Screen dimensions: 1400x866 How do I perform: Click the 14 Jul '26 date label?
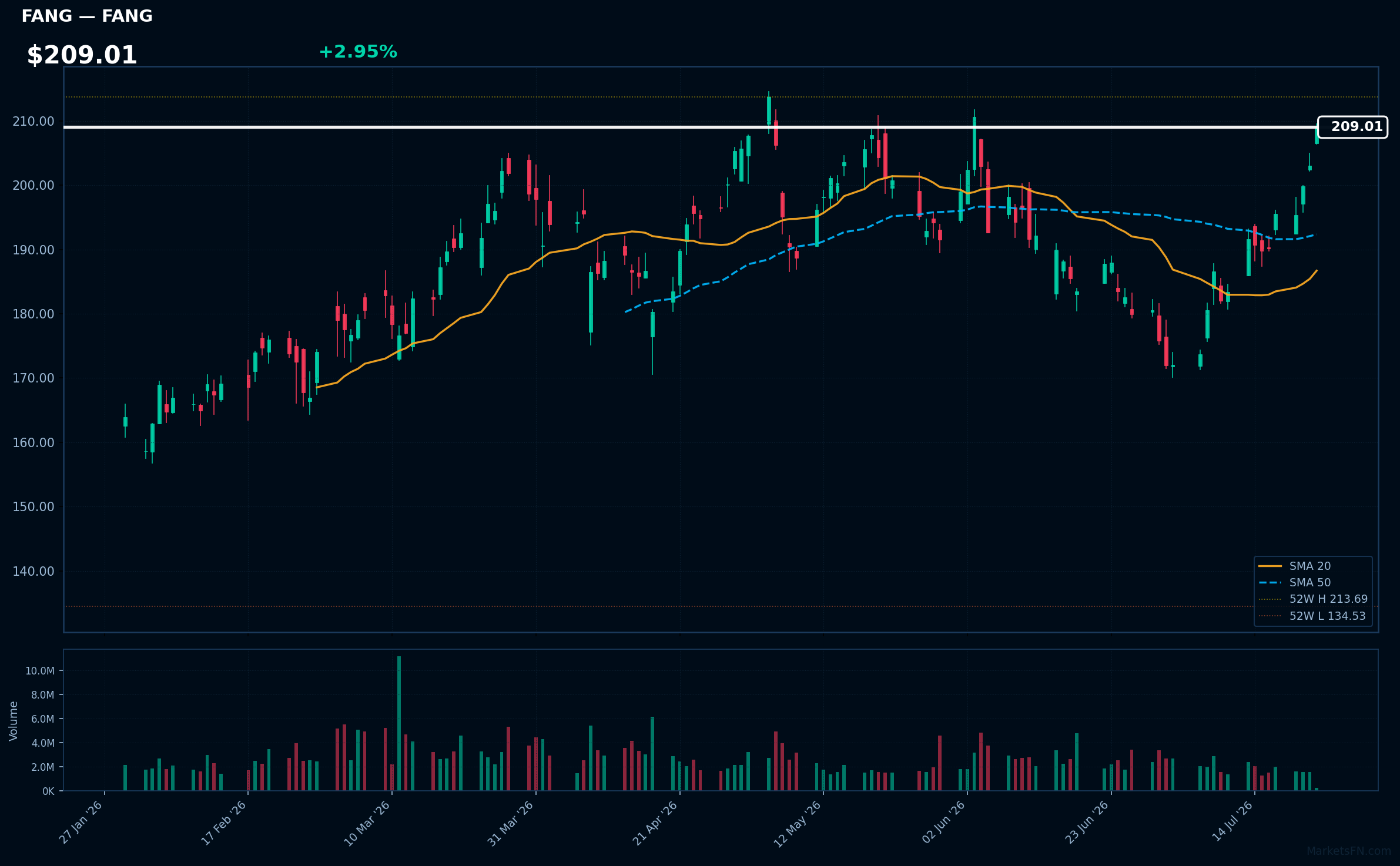click(x=1232, y=821)
